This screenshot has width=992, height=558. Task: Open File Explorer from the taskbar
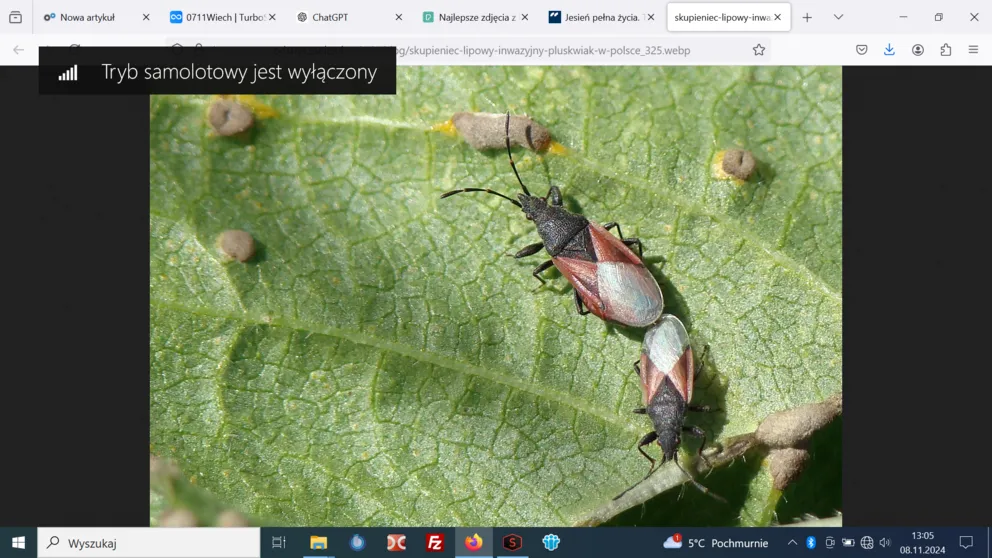318,543
